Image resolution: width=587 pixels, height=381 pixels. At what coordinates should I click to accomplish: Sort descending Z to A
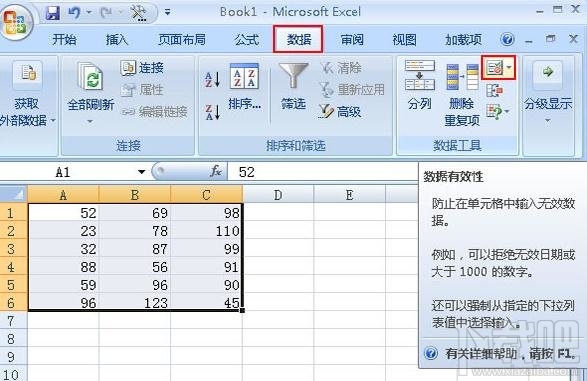tap(212, 112)
